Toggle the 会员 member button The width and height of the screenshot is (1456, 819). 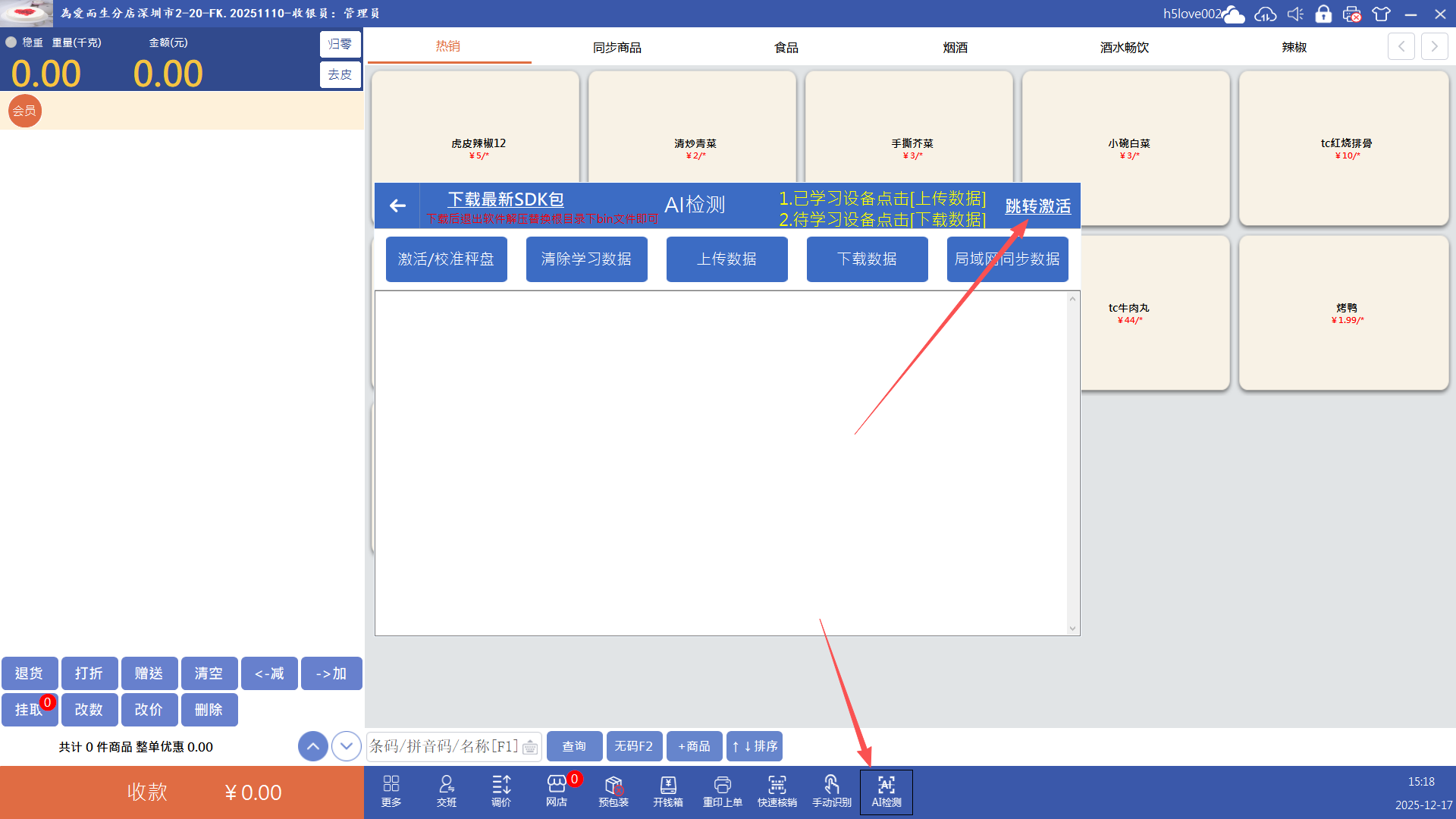(x=24, y=111)
